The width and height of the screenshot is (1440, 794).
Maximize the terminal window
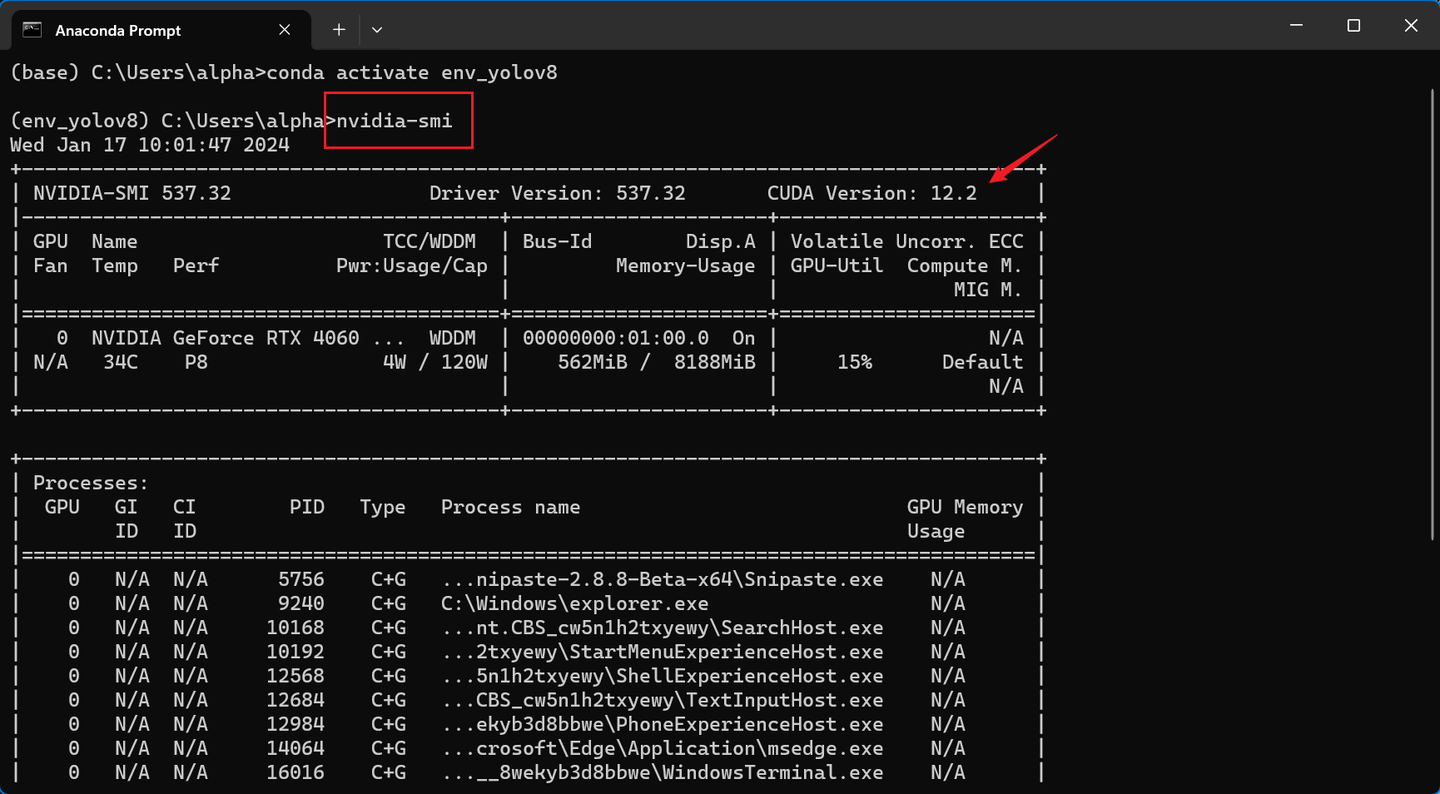coord(1353,26)
